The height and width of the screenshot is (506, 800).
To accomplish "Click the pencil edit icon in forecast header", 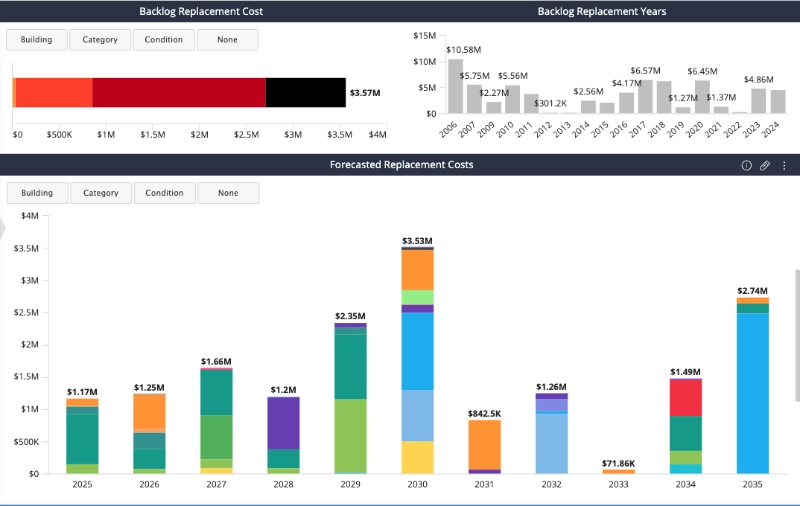I will pyautogui.click(x=765, y=165).
